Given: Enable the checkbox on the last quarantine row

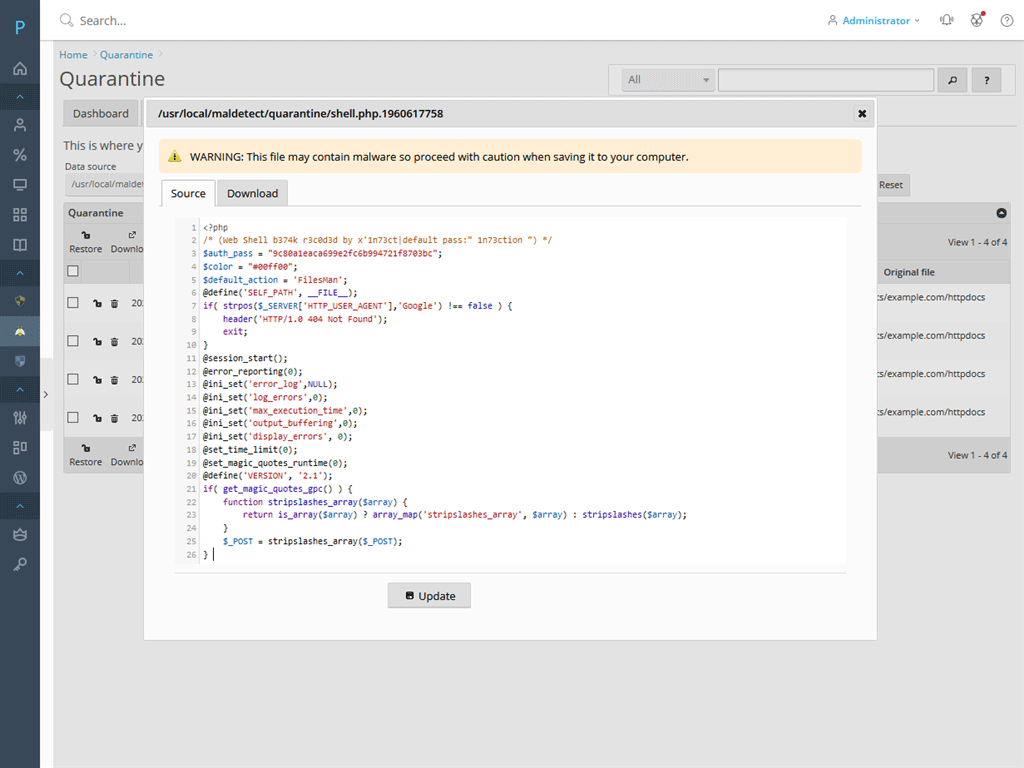Looking at the screenshot, I should point(72,418).
